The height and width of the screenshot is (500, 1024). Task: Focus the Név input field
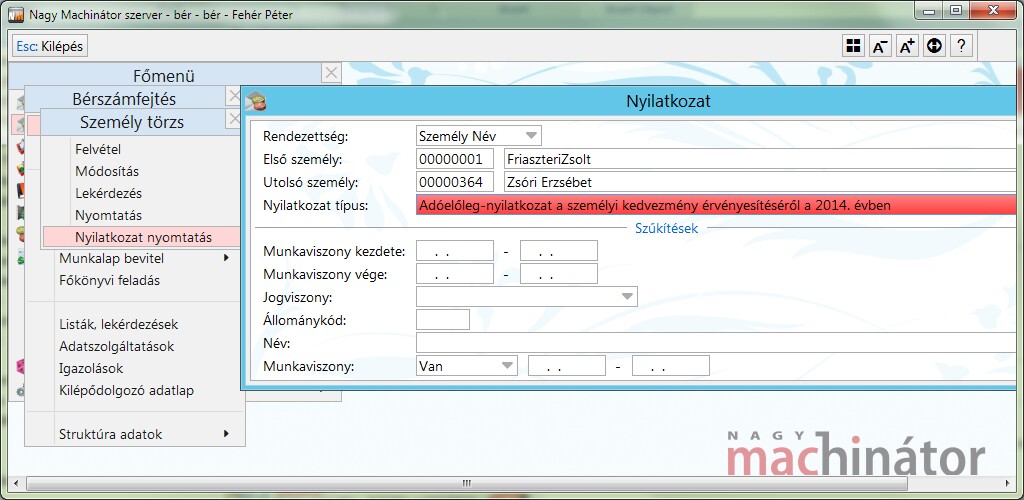click(x=716, y=343)
